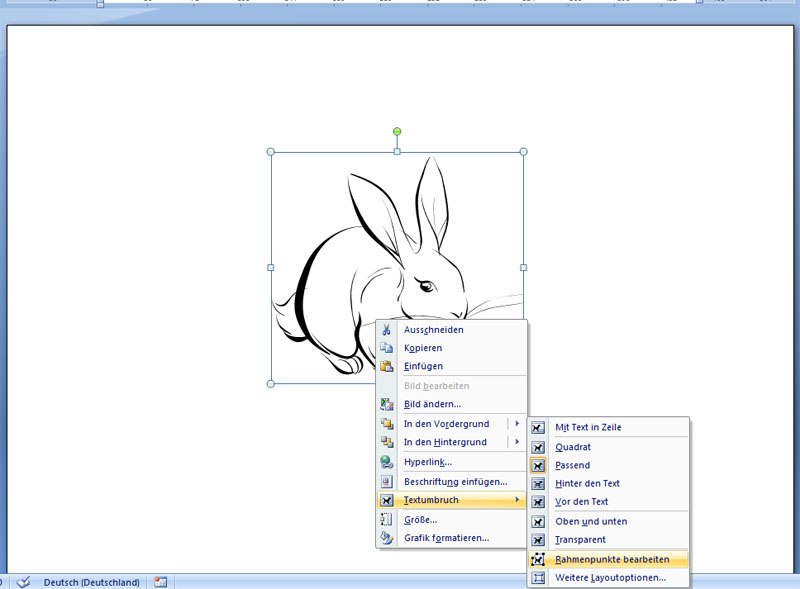The image size is (800, 589).
Task: Choose Rahmenpunkte bearbeiten from submenu
Action: (612, 560)
